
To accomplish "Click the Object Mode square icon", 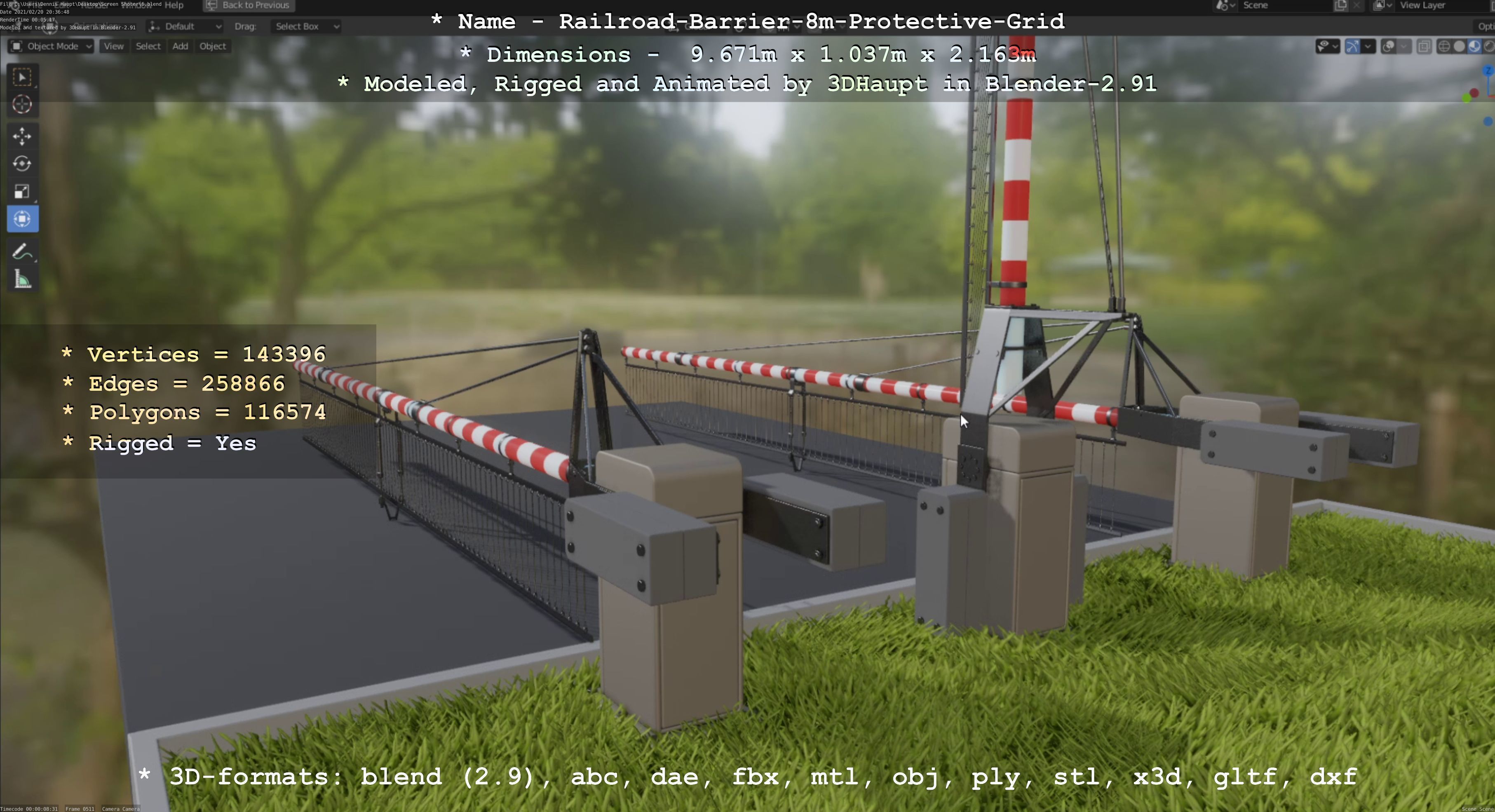I will [x=17, y=47].
